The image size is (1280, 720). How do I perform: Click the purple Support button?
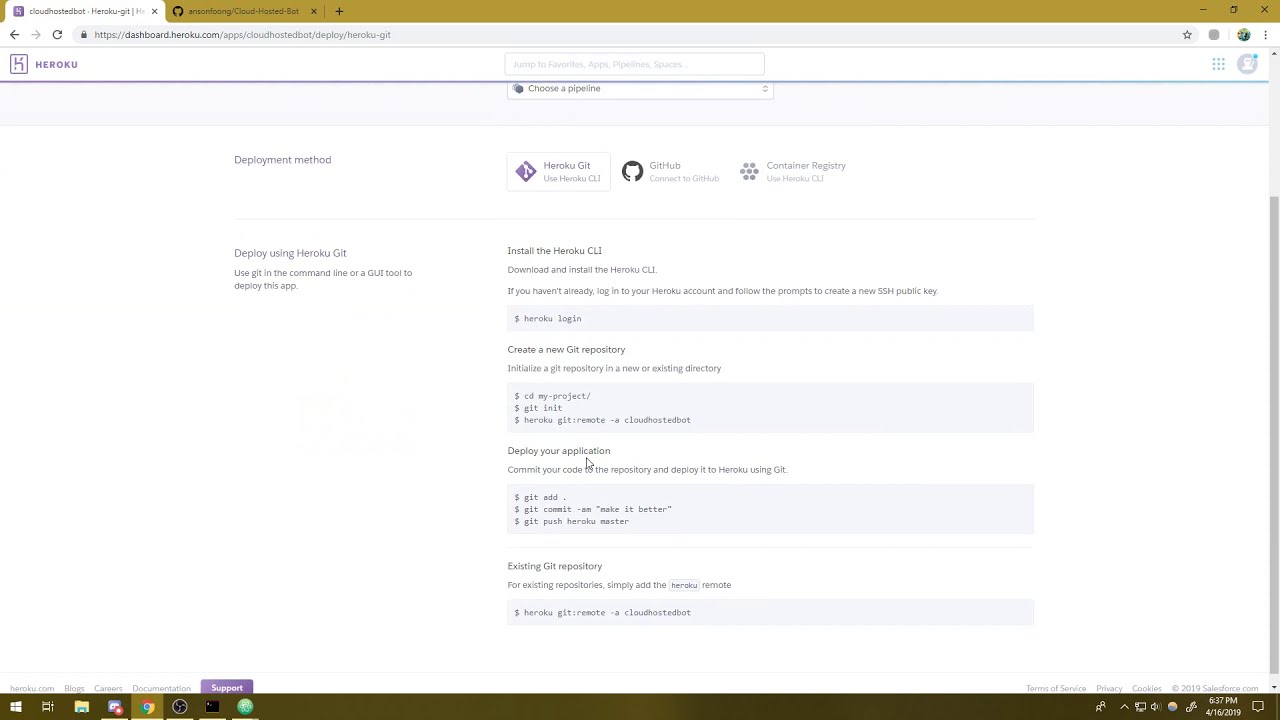[227, 688]
